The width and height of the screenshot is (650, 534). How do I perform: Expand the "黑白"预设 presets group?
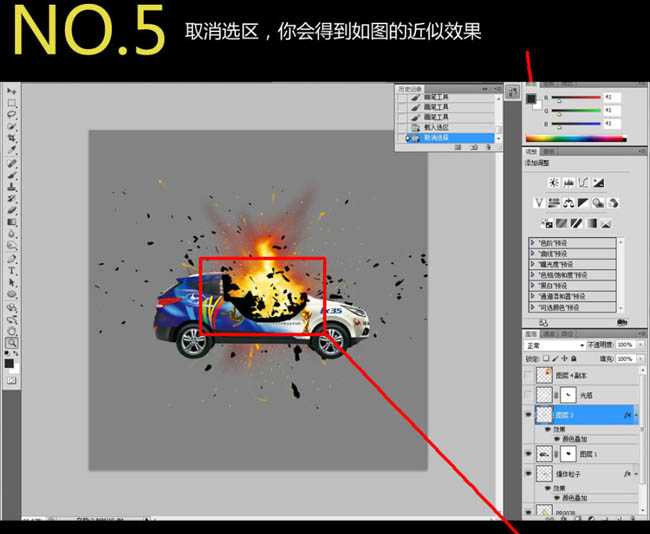pos(533,286)
